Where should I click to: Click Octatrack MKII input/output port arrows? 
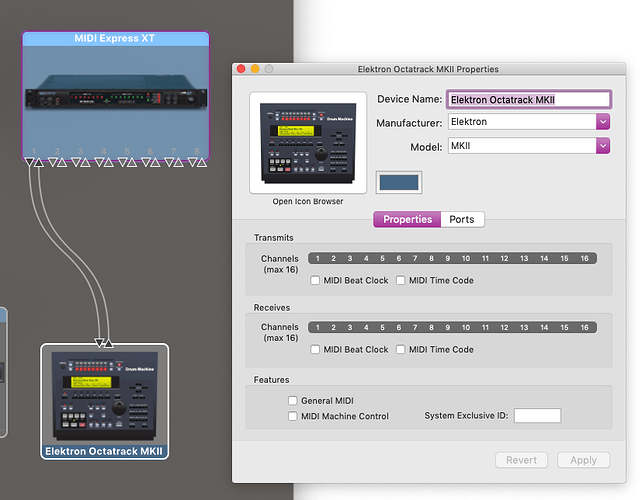click(x=103, y=343)
